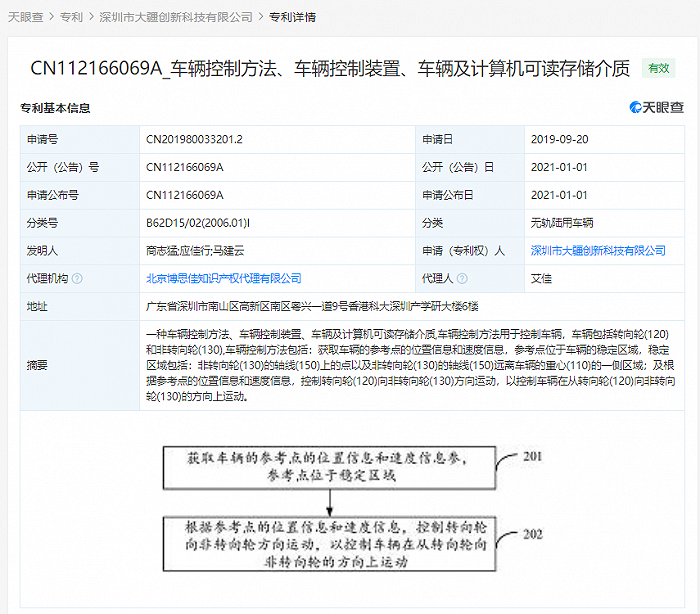This screenshot has height=614, width=700.
Task: Click help icon next to 代理人
Action: pyautogui.click(x=462, y=279)
